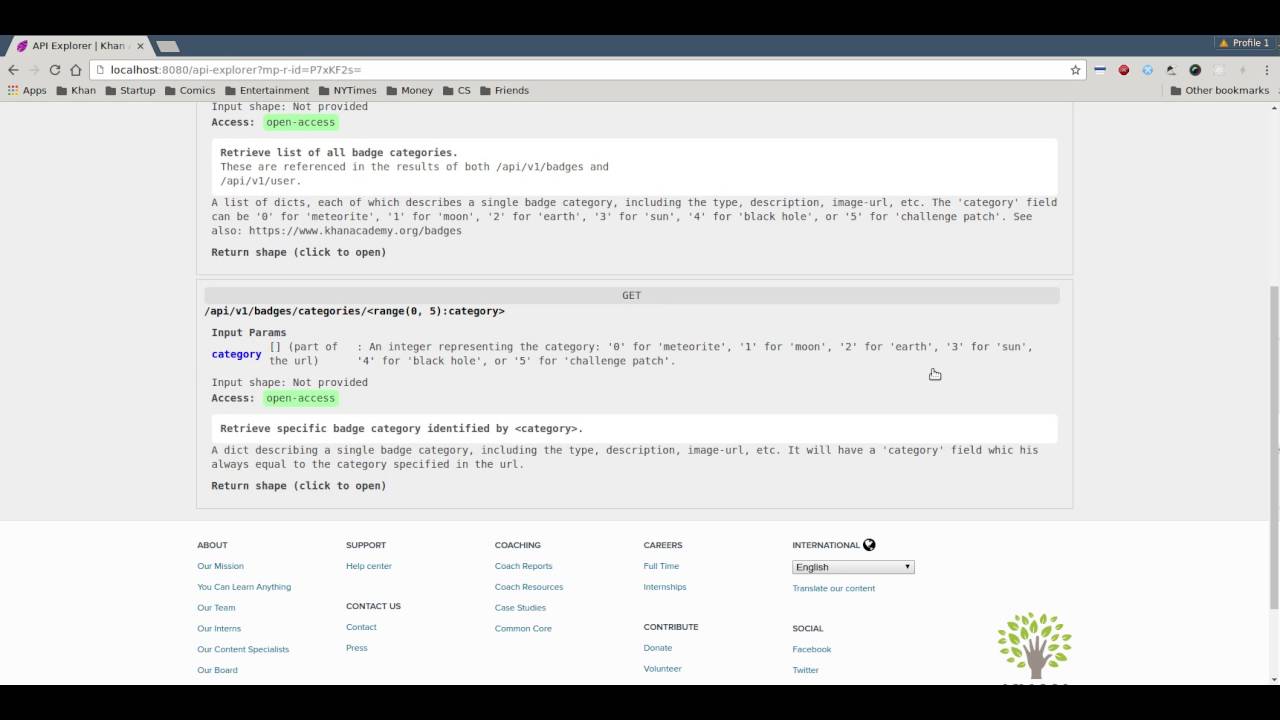Expand Return shape under badge categories list
1280x720 pixels.
(x=298, y=252)
